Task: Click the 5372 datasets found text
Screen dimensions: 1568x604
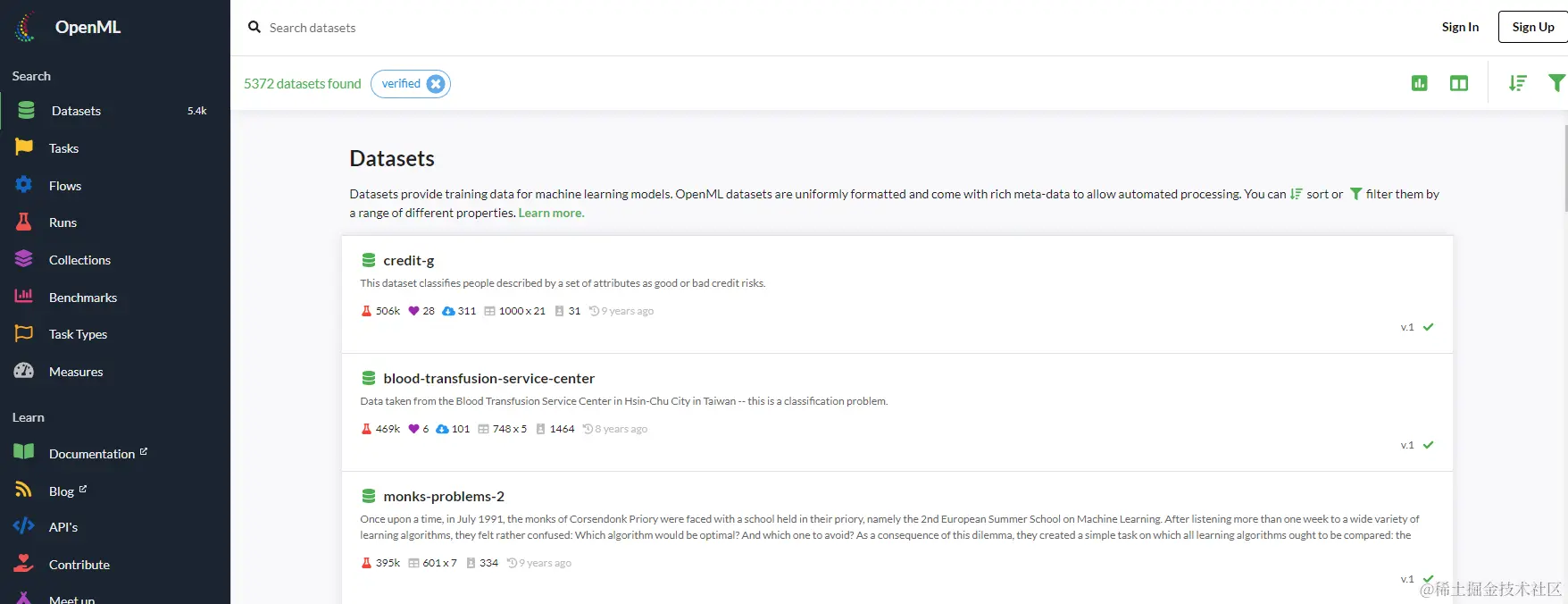Action: point(303,83)
